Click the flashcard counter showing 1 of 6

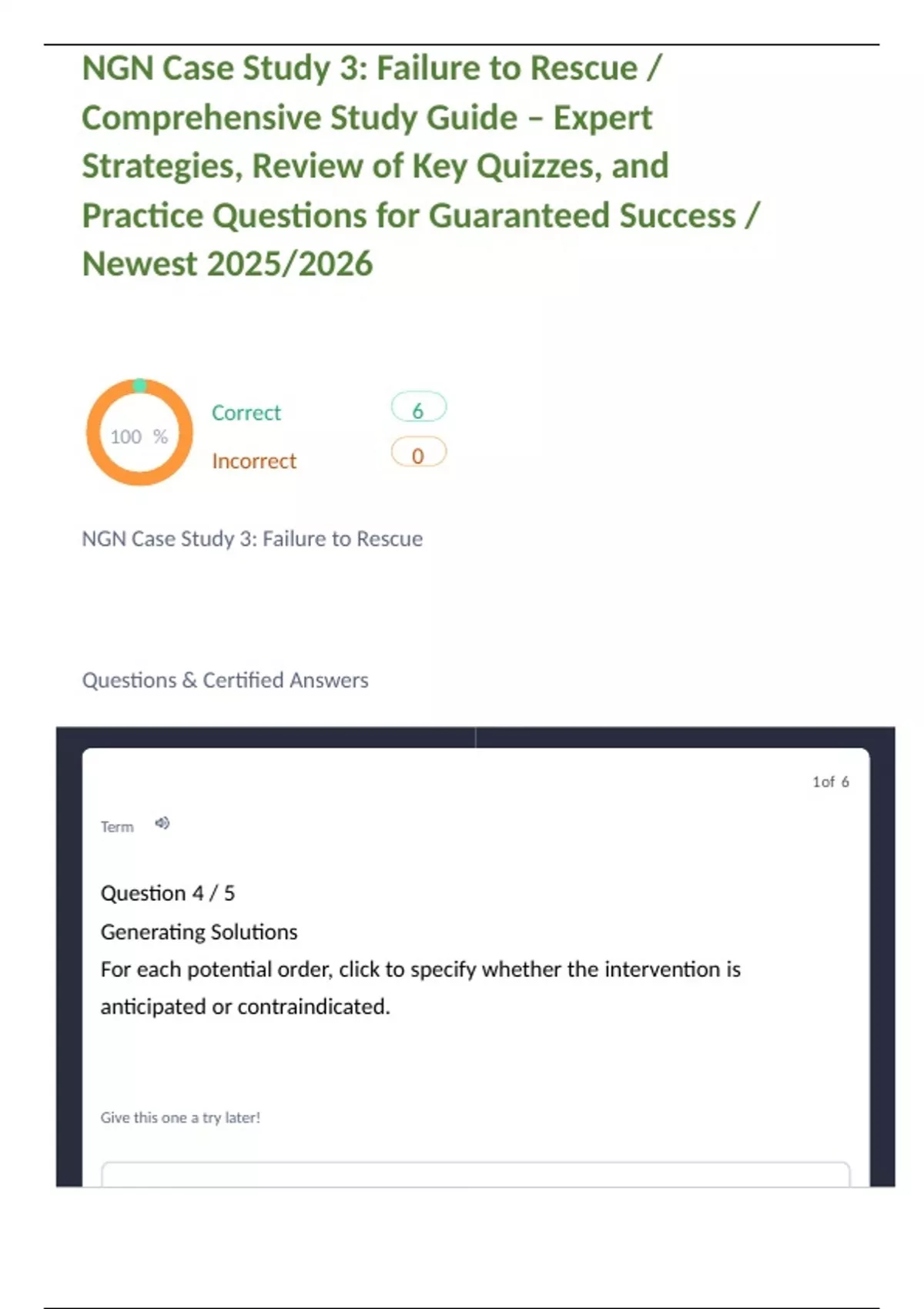830,781
